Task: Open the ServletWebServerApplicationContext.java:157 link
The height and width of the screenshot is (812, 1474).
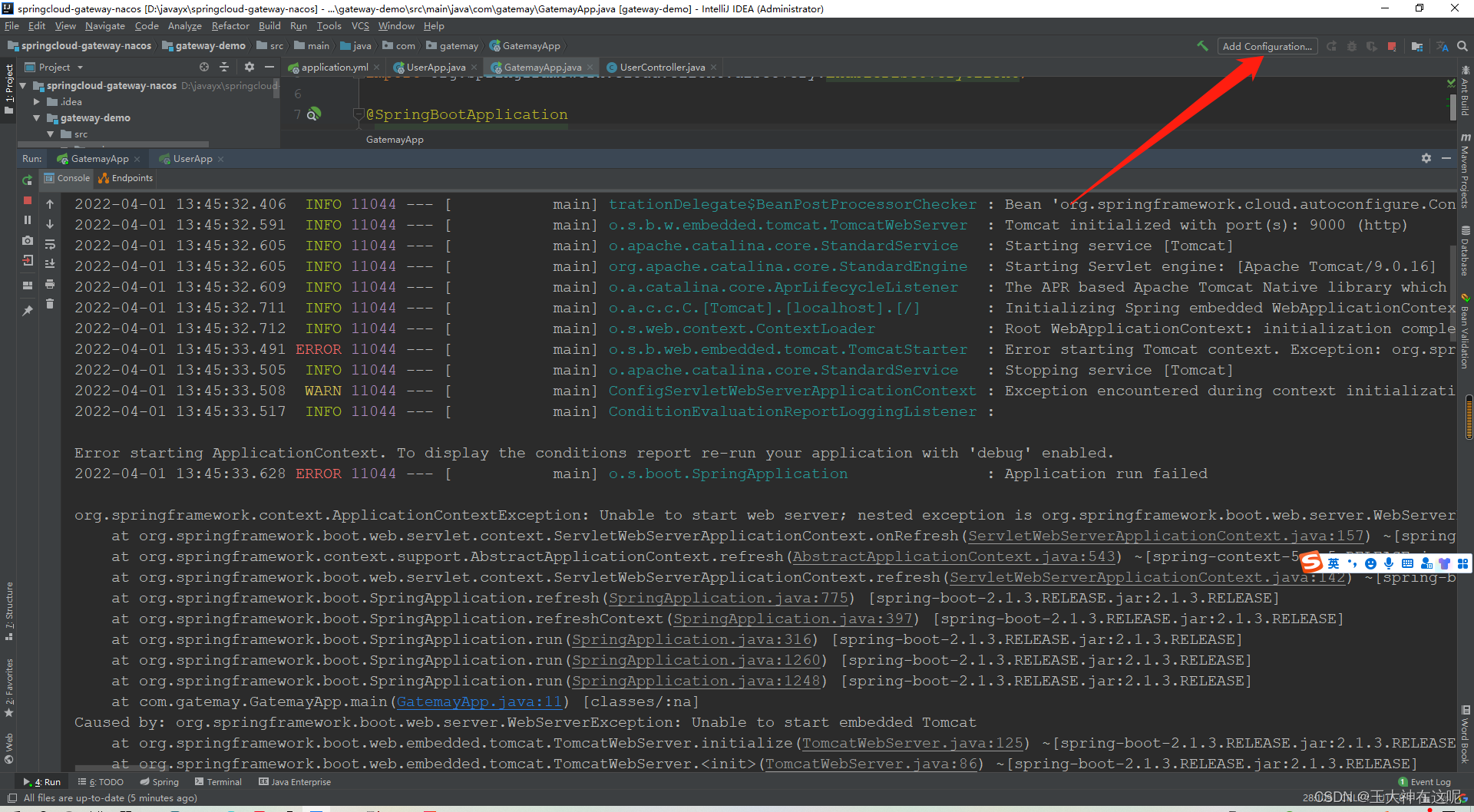Action: tap(1166, 536)
